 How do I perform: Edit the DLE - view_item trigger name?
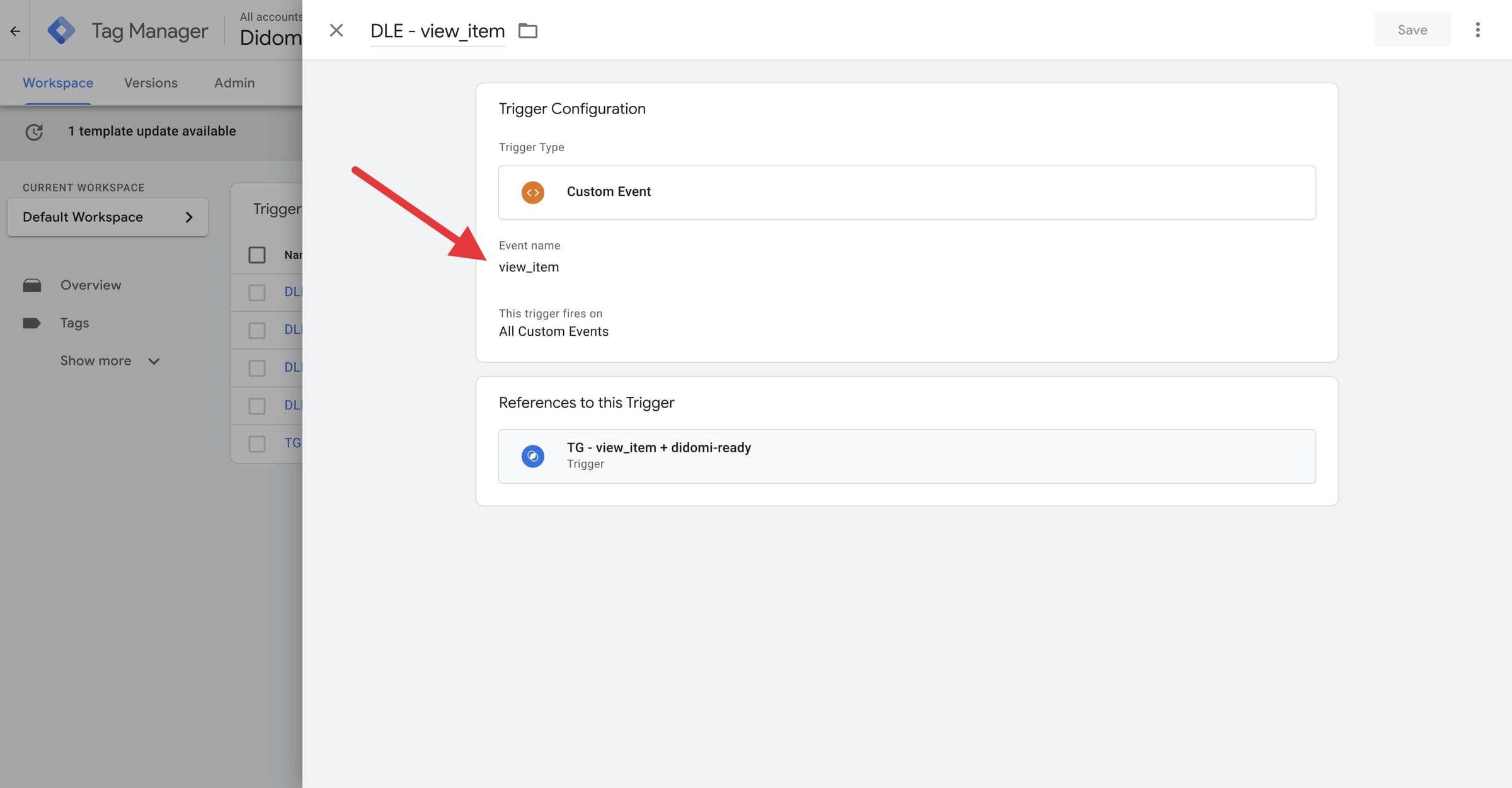pyautogui.click(x=437, y=31)
